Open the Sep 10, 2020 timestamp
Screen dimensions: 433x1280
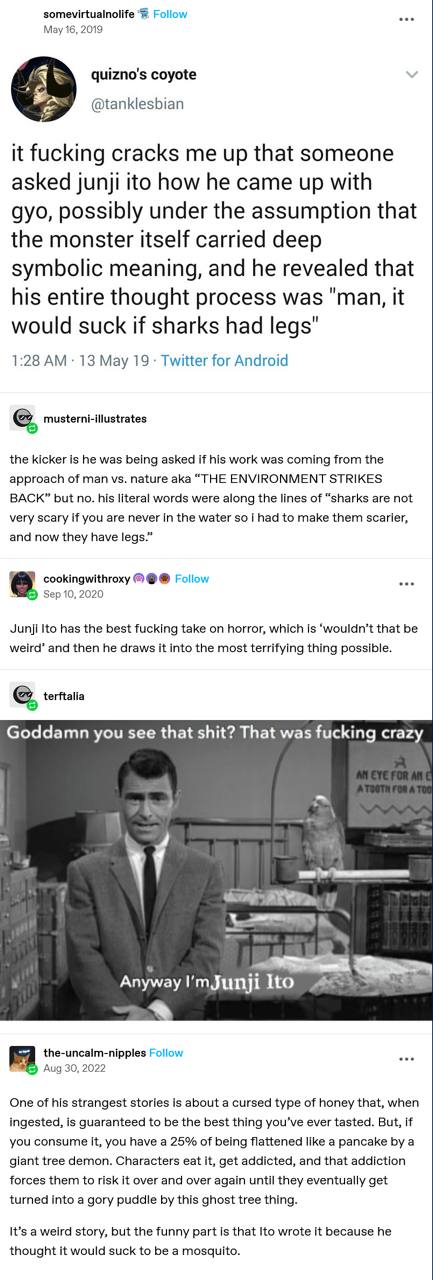click(73, 594)
